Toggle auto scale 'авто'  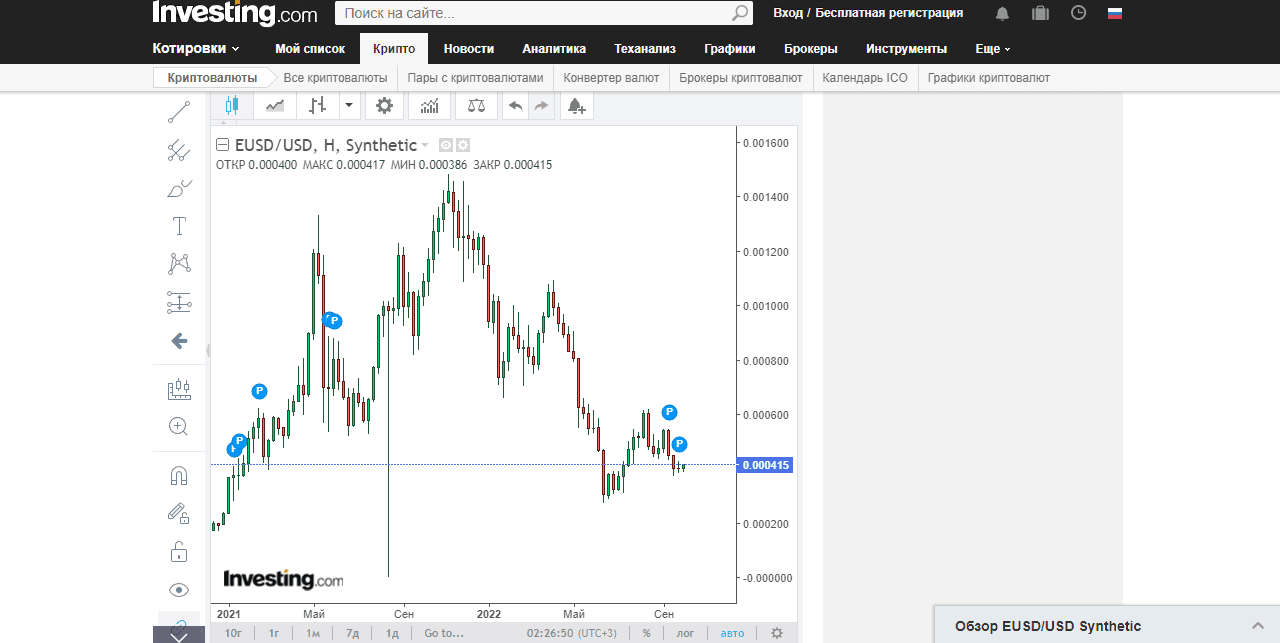[732, 633]
